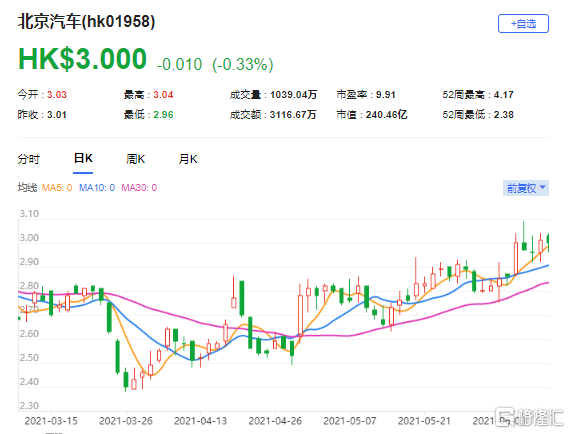The image size is (570, 434).
Task: Open the 周K tab
Action: pyautogui.click(x=136, y=159)
